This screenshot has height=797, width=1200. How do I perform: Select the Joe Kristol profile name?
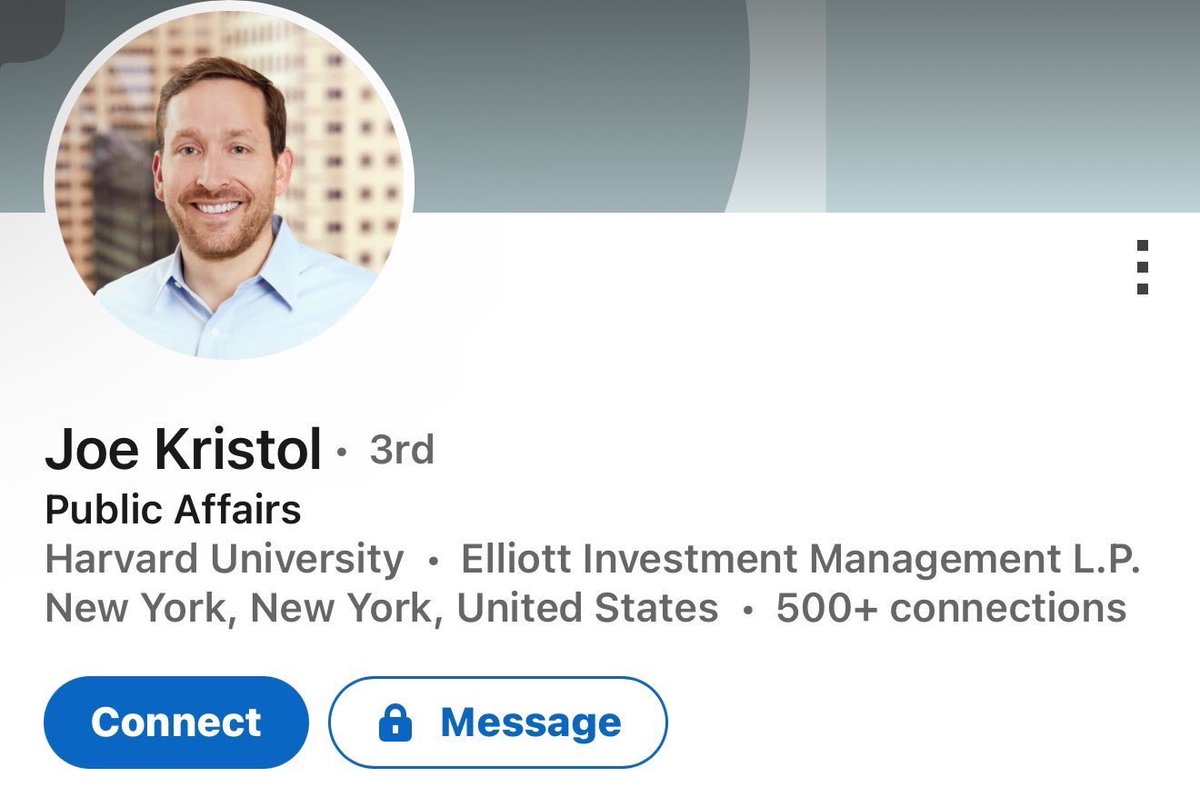coord(183,452)
